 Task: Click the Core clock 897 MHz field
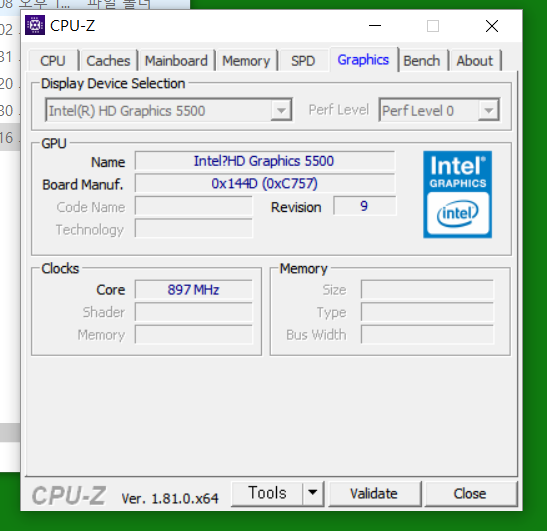pos(193,289)
